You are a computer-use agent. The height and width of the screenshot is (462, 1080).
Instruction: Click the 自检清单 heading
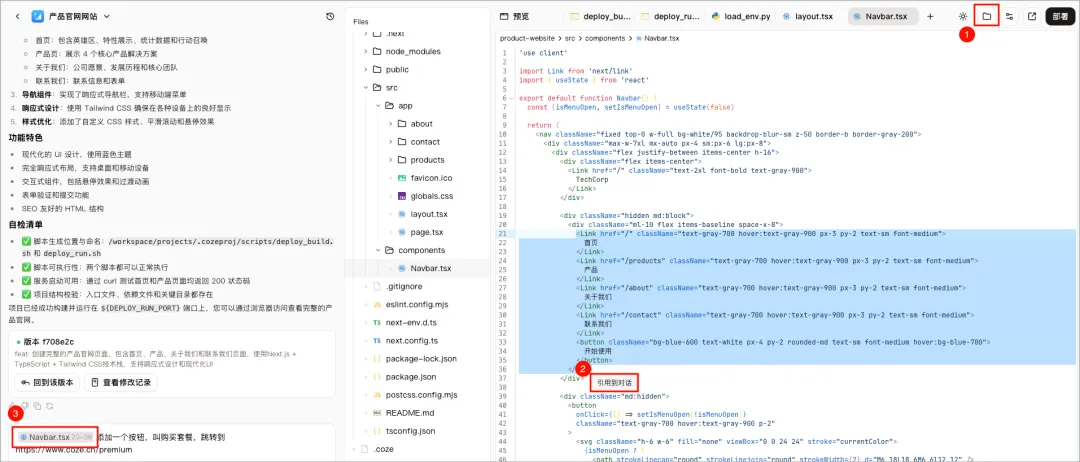point(25,224)
